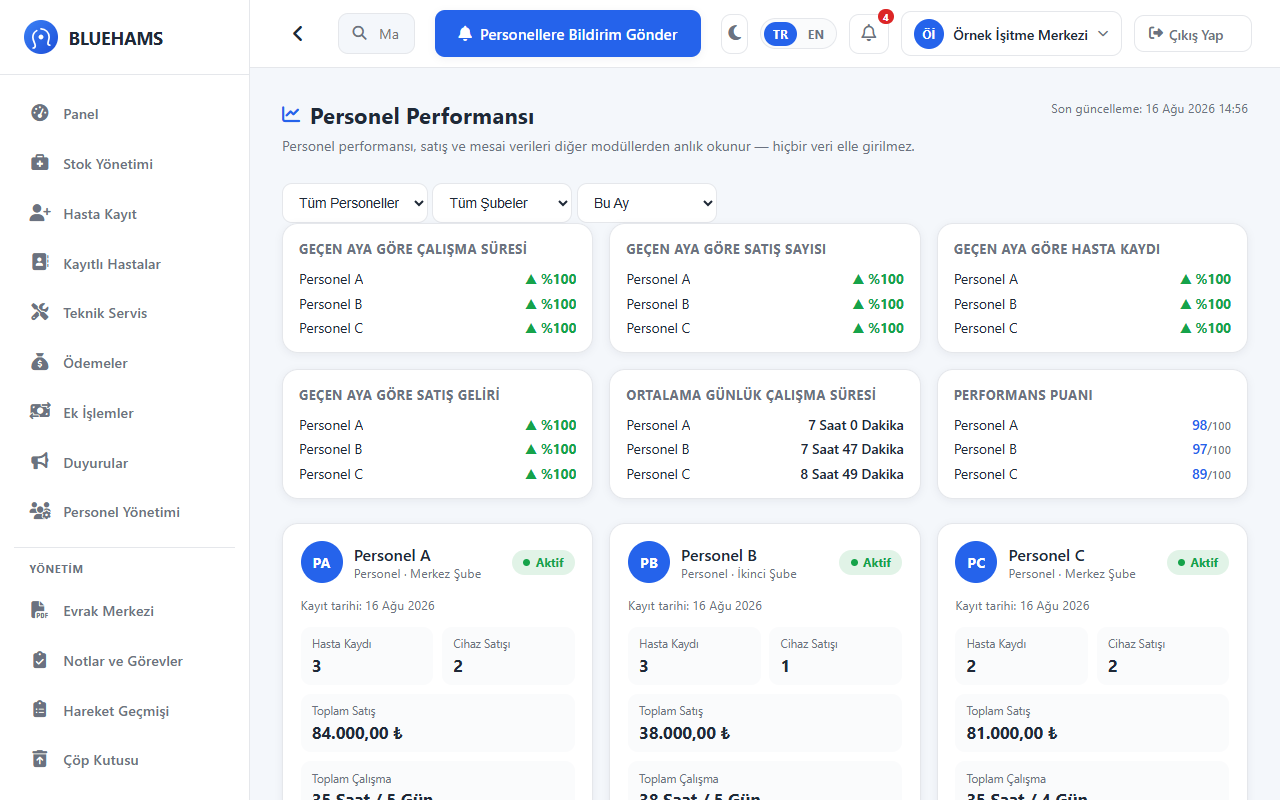Click Toplam Satış 38.000,00 ₺ value
This screenshot has height=800, width=1280.
[684, 733]
